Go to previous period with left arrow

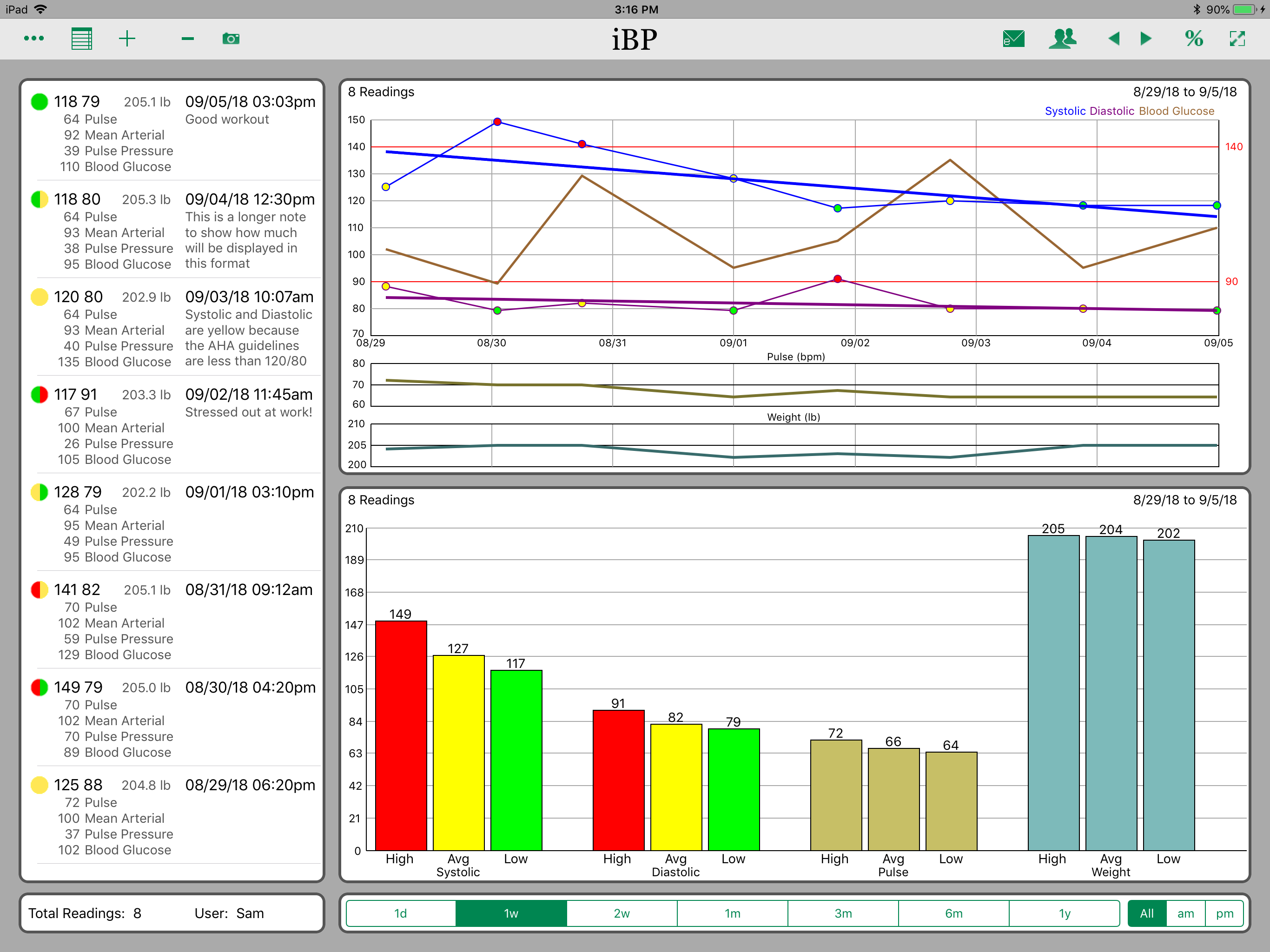(1114, 39)
